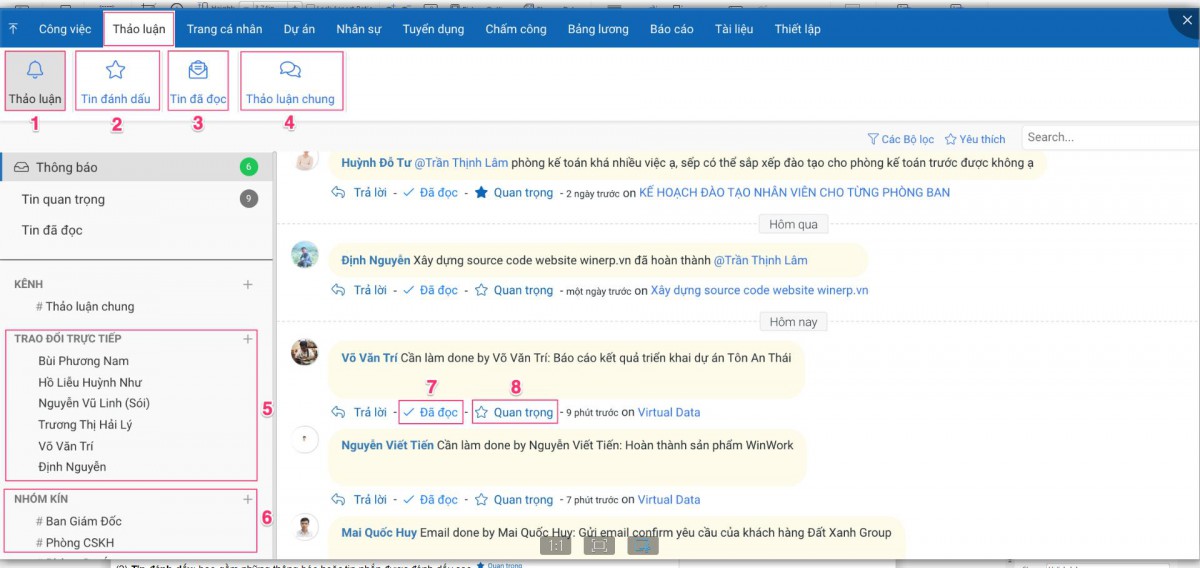
Task: Open Xây dựng source code website winerp.vn link
Action: 759,290
